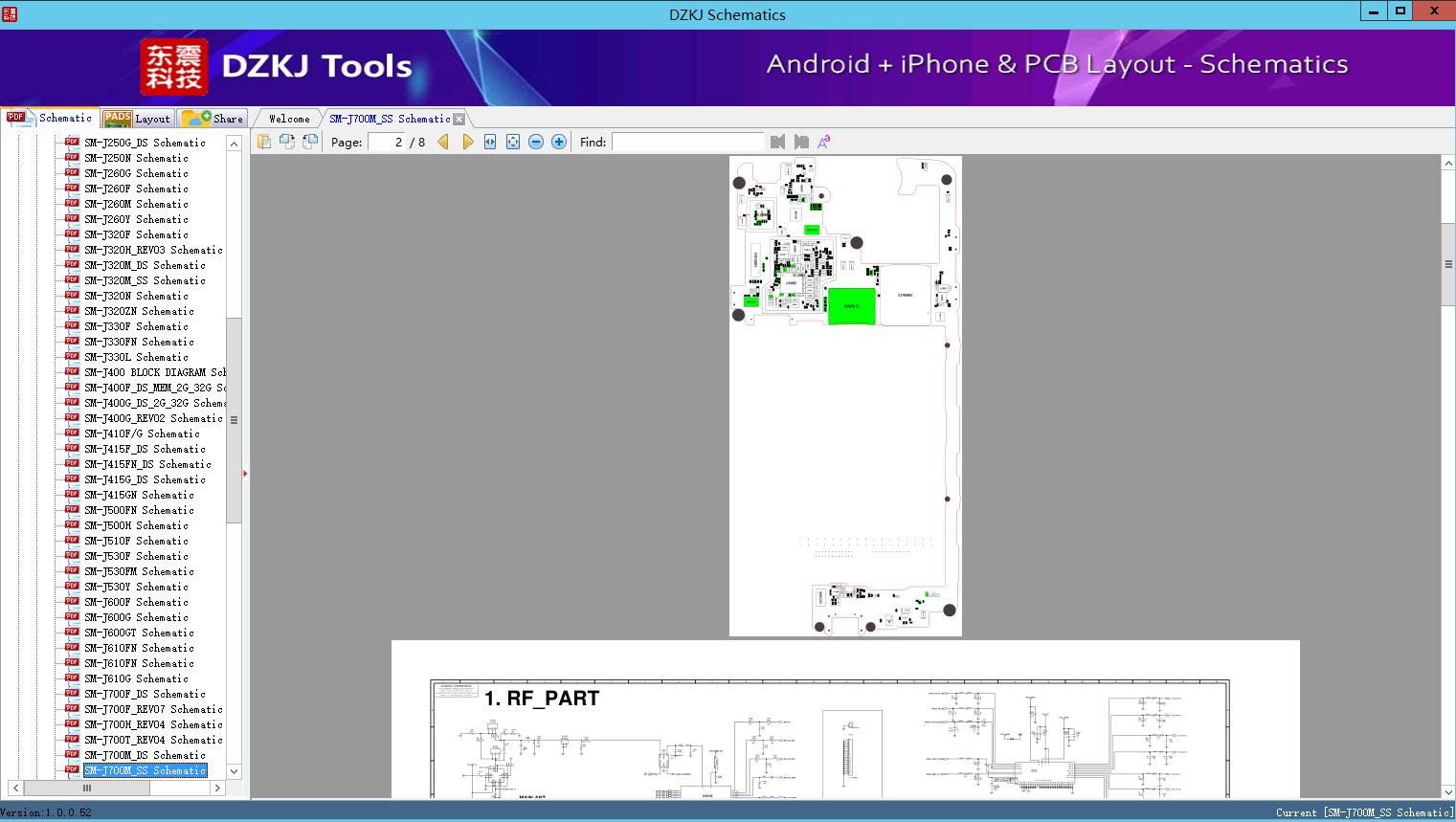Select SM-J510F Schematic
1456x822 pixels.
(136, 541)
